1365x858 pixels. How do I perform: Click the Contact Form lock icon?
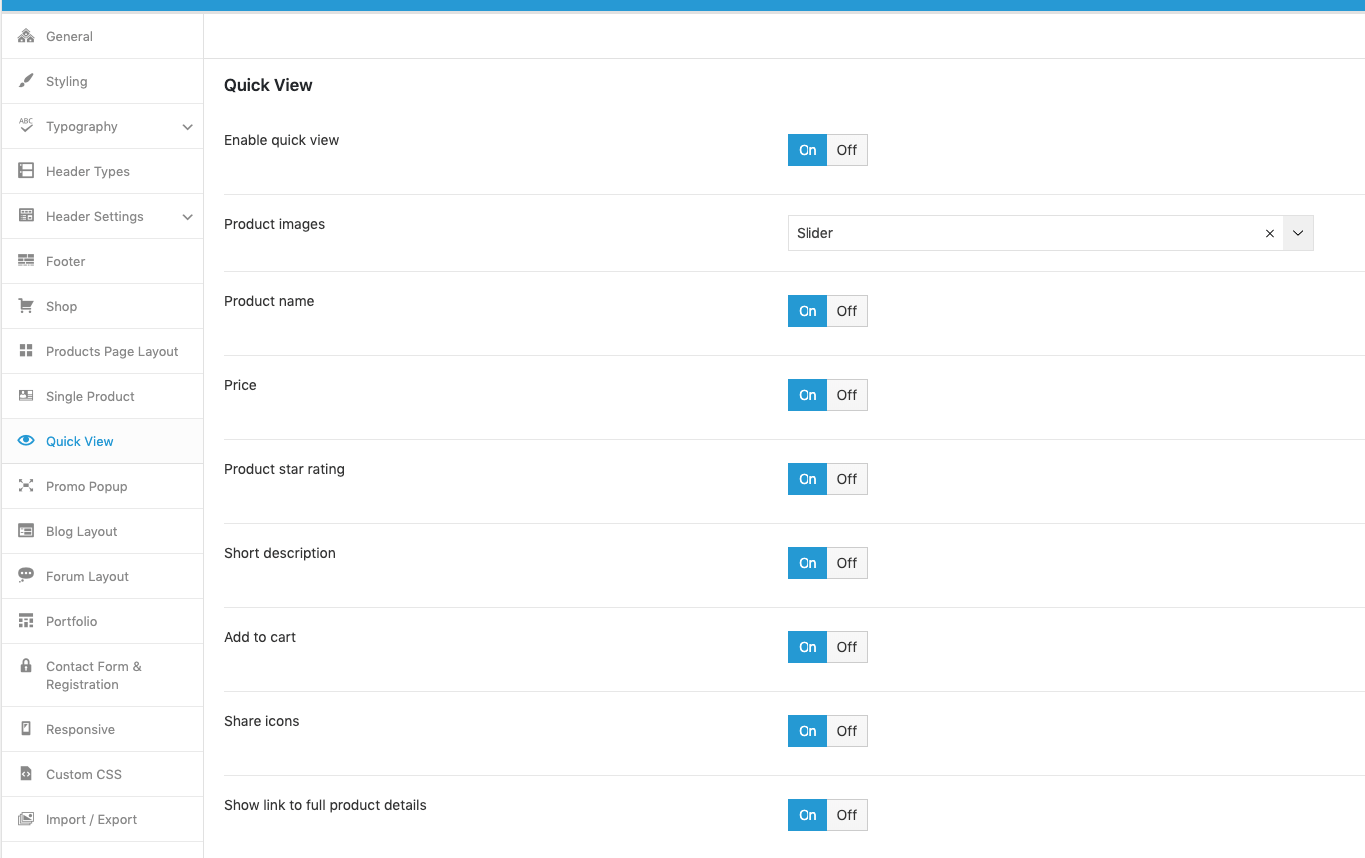tap(26, 666)
